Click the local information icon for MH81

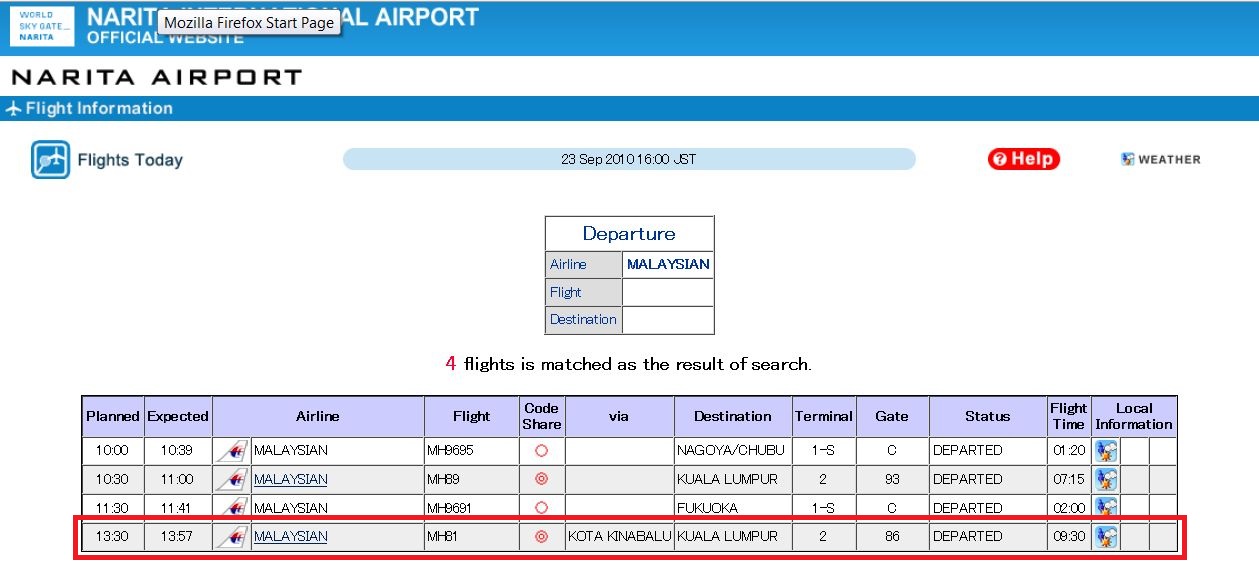pos(1106,537)
